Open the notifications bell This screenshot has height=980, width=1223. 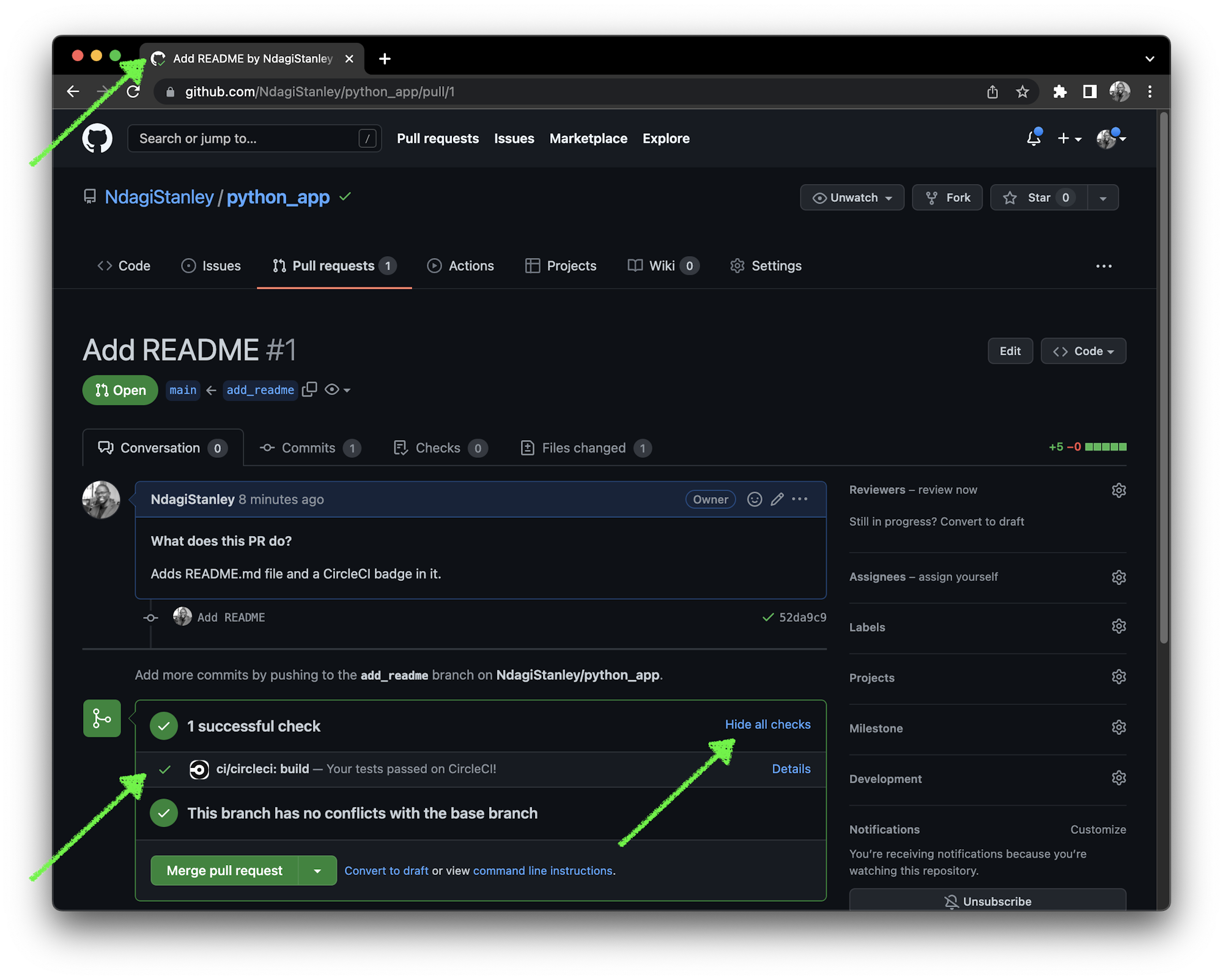point(1033,138)
